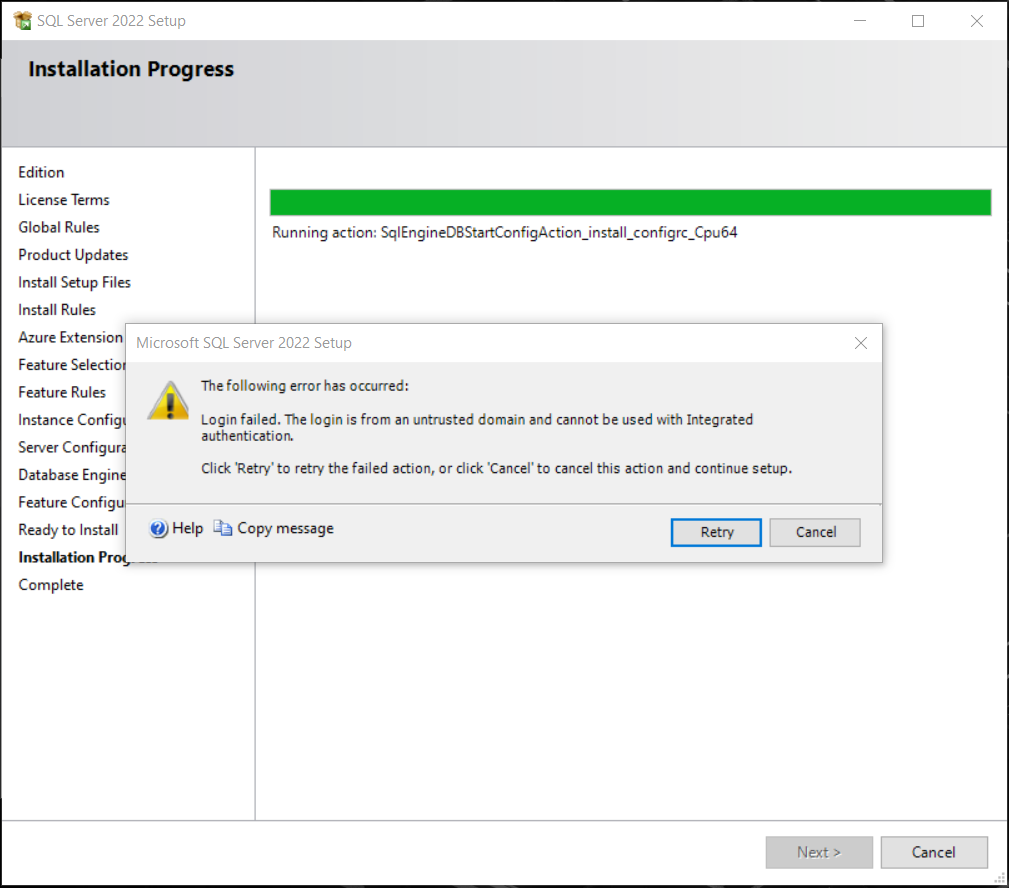Click 'The following error has occurred' text

point(304,385)
